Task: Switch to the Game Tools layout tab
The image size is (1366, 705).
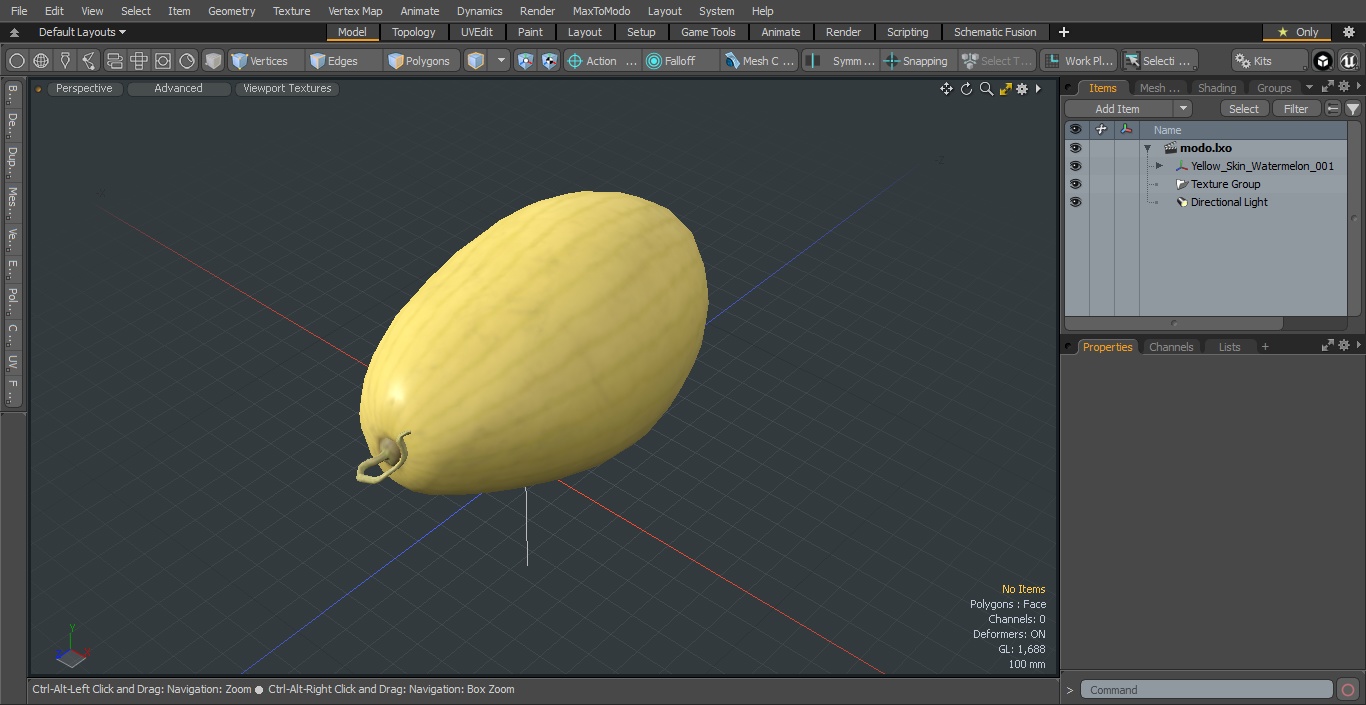Action: coord(708,32)
